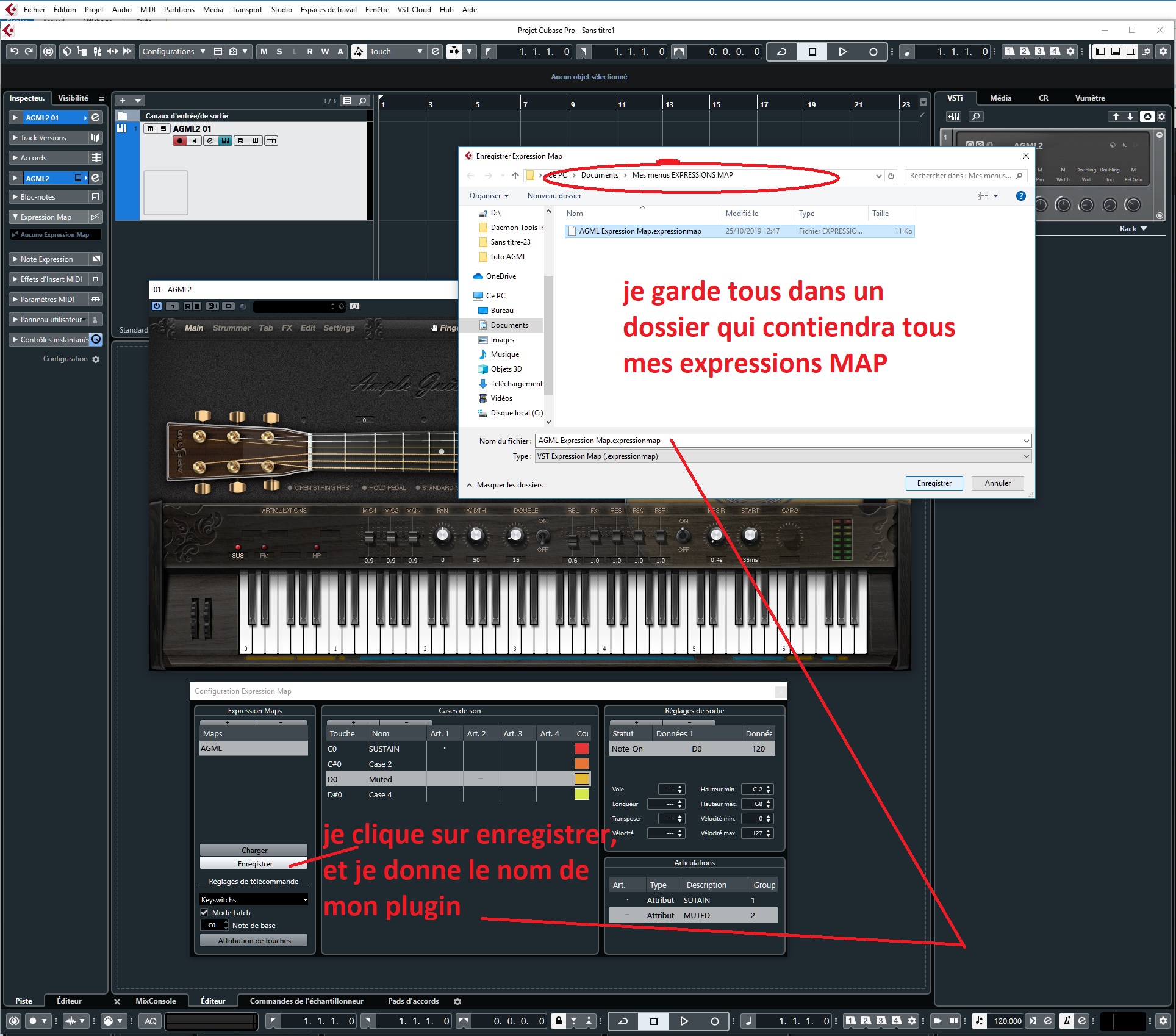The height and width of the screenshot is (1036, 1176).
Task: Click the undo arrow icon in toolbar
Action: tap(14, 52)
